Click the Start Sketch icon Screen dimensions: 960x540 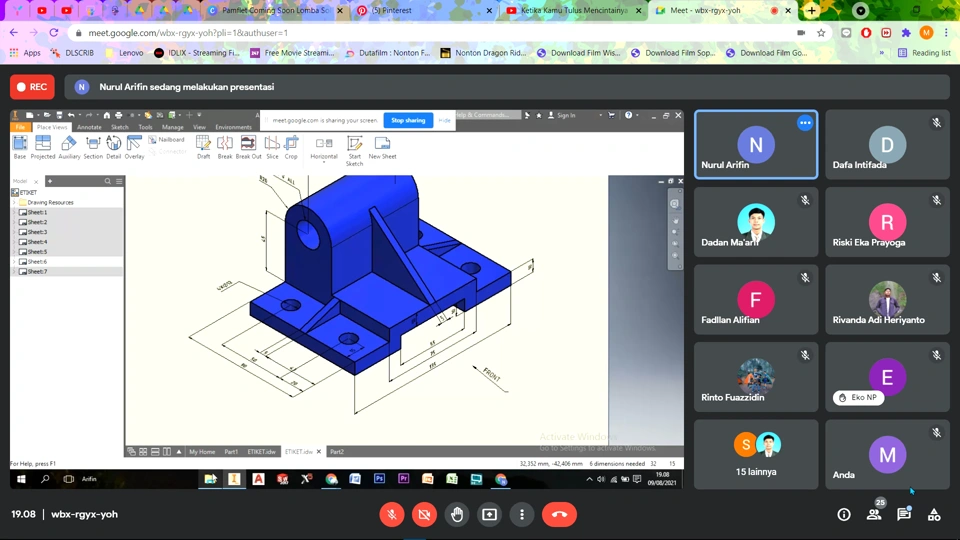click(354, 145)
